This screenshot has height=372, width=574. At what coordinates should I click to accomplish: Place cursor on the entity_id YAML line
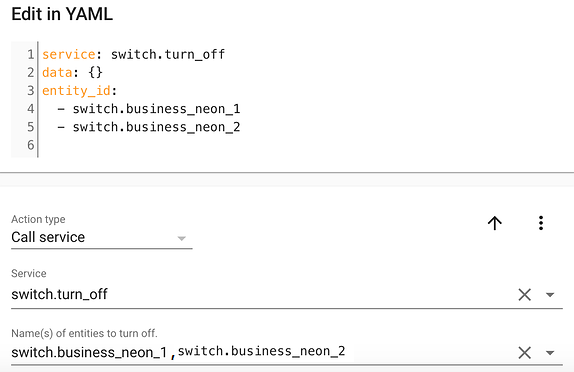click(x=79, y=90)
